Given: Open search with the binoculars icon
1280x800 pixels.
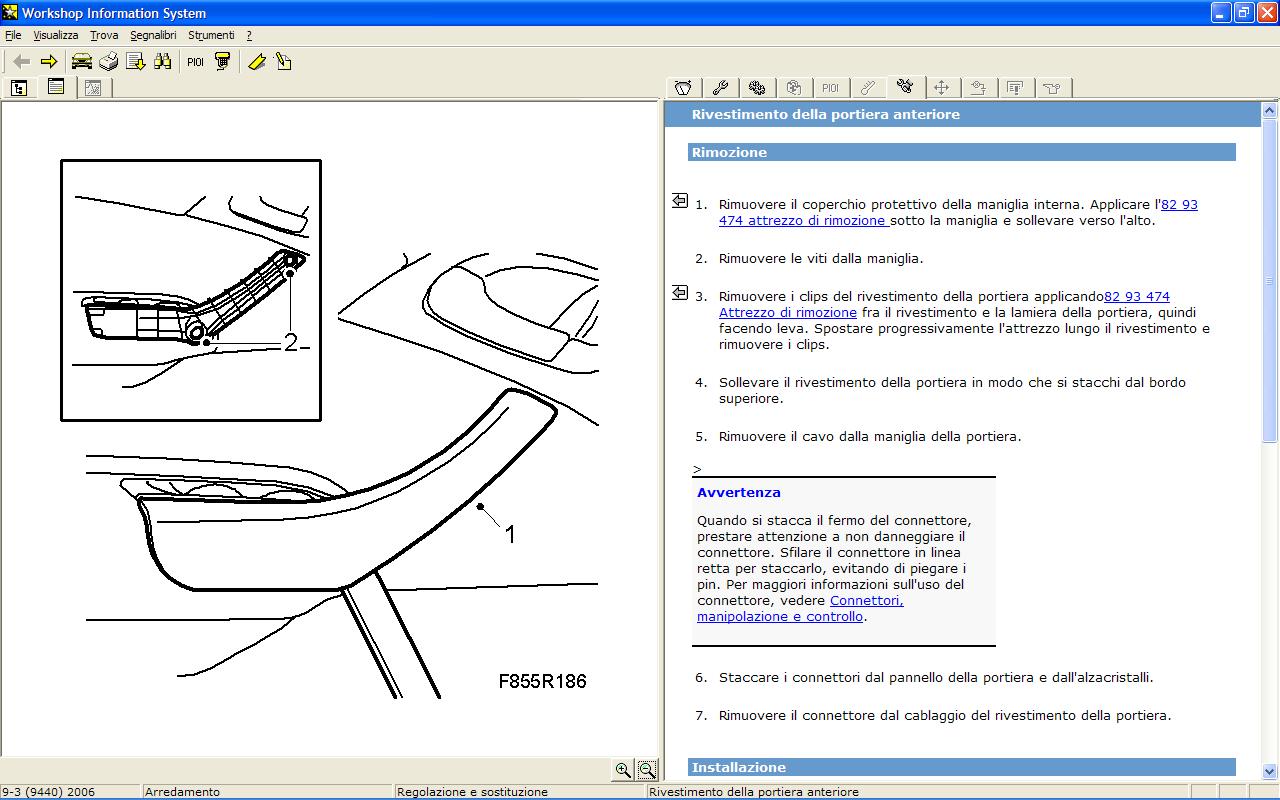Looking at the screenshot, I should (163, 62).
